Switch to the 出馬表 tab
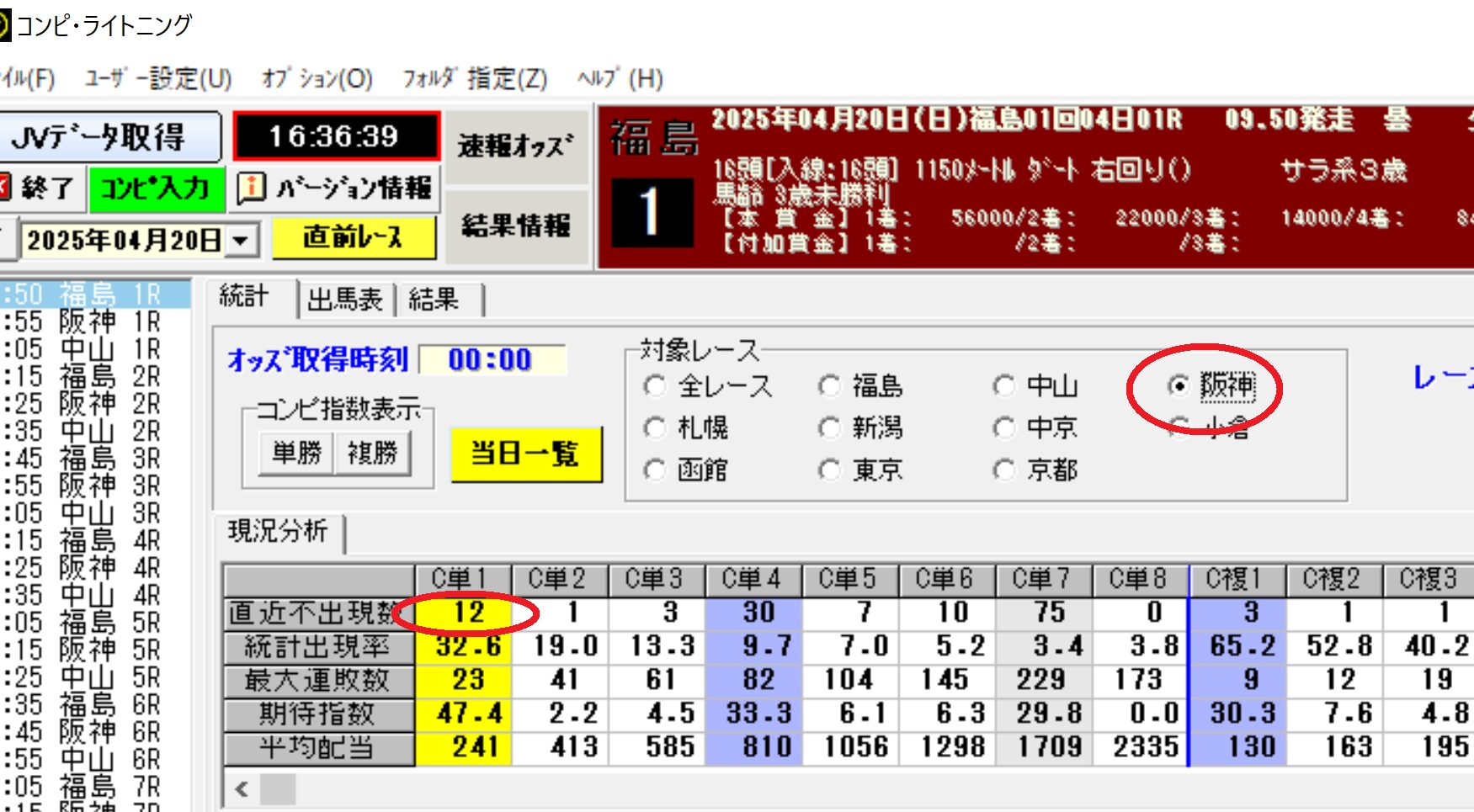 point(345,300)
